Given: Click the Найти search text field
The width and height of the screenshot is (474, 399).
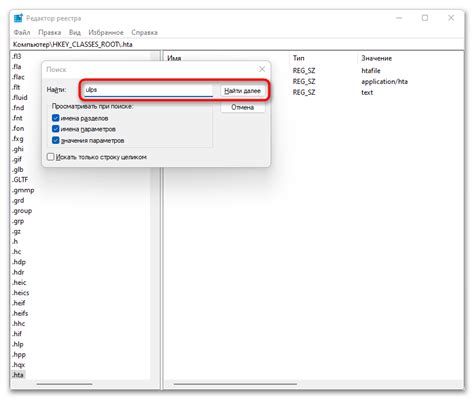Looking at the screenshot, I should (148, 90).
